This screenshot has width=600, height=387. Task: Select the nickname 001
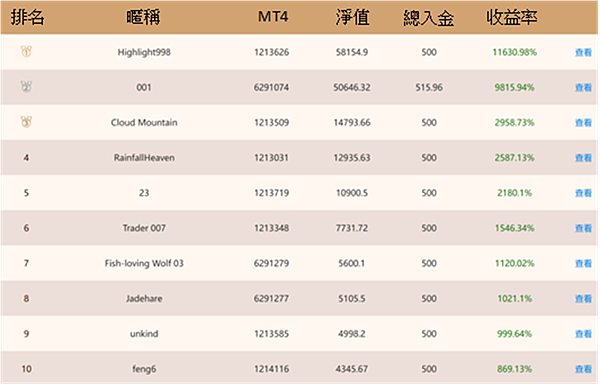144,88
